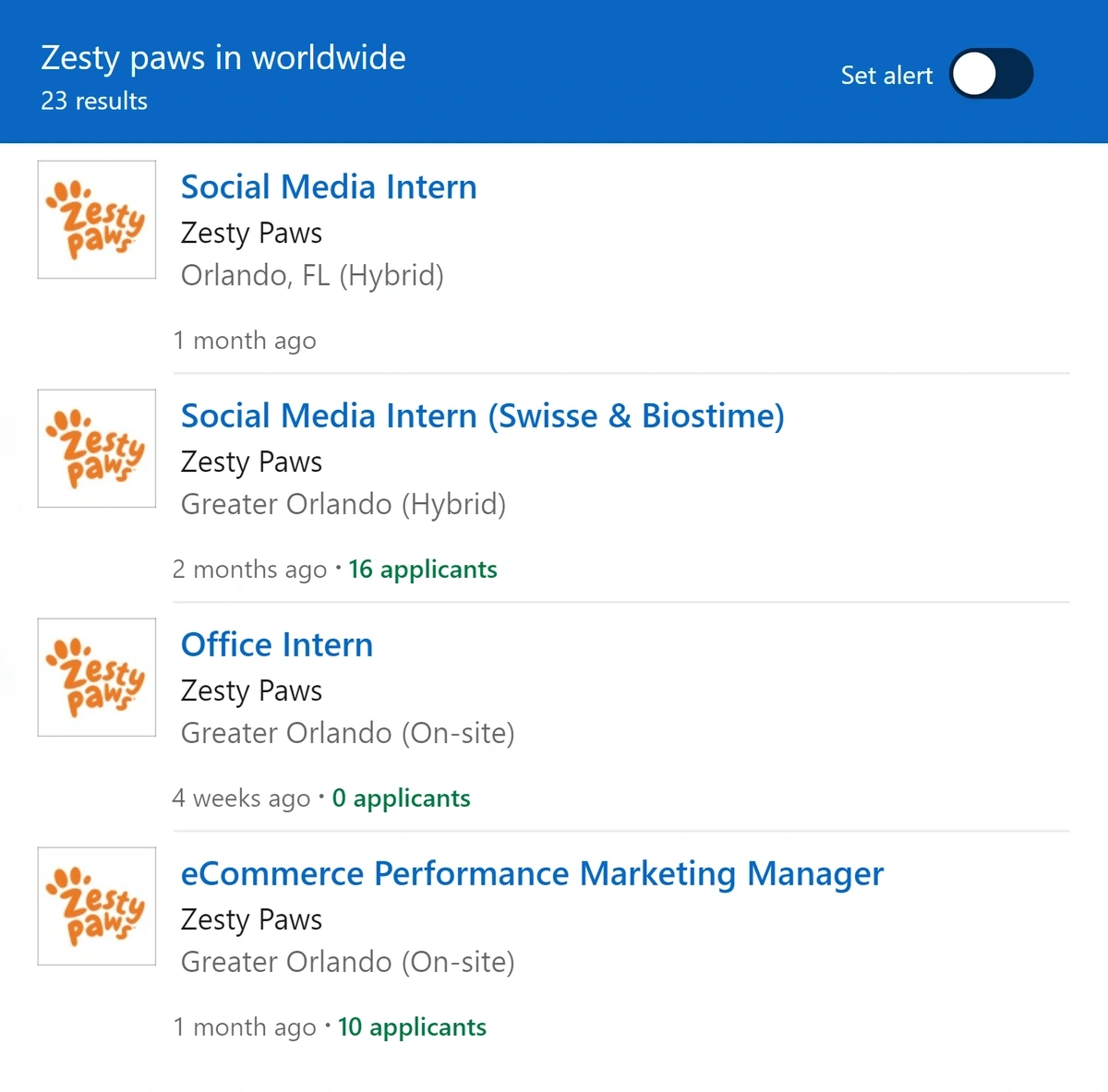Select logo beside eCommerce Performance Marketing Manager
The image size is (1108, 1092).
97,906
